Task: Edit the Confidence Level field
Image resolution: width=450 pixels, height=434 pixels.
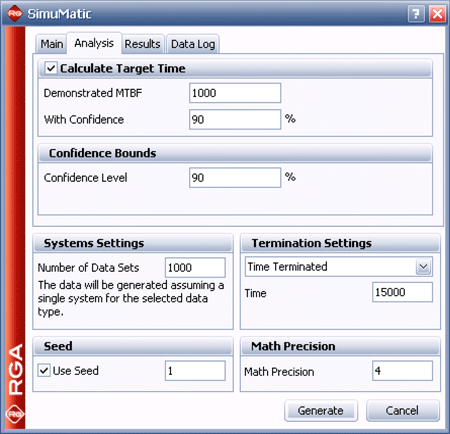Action: [235, 178]
